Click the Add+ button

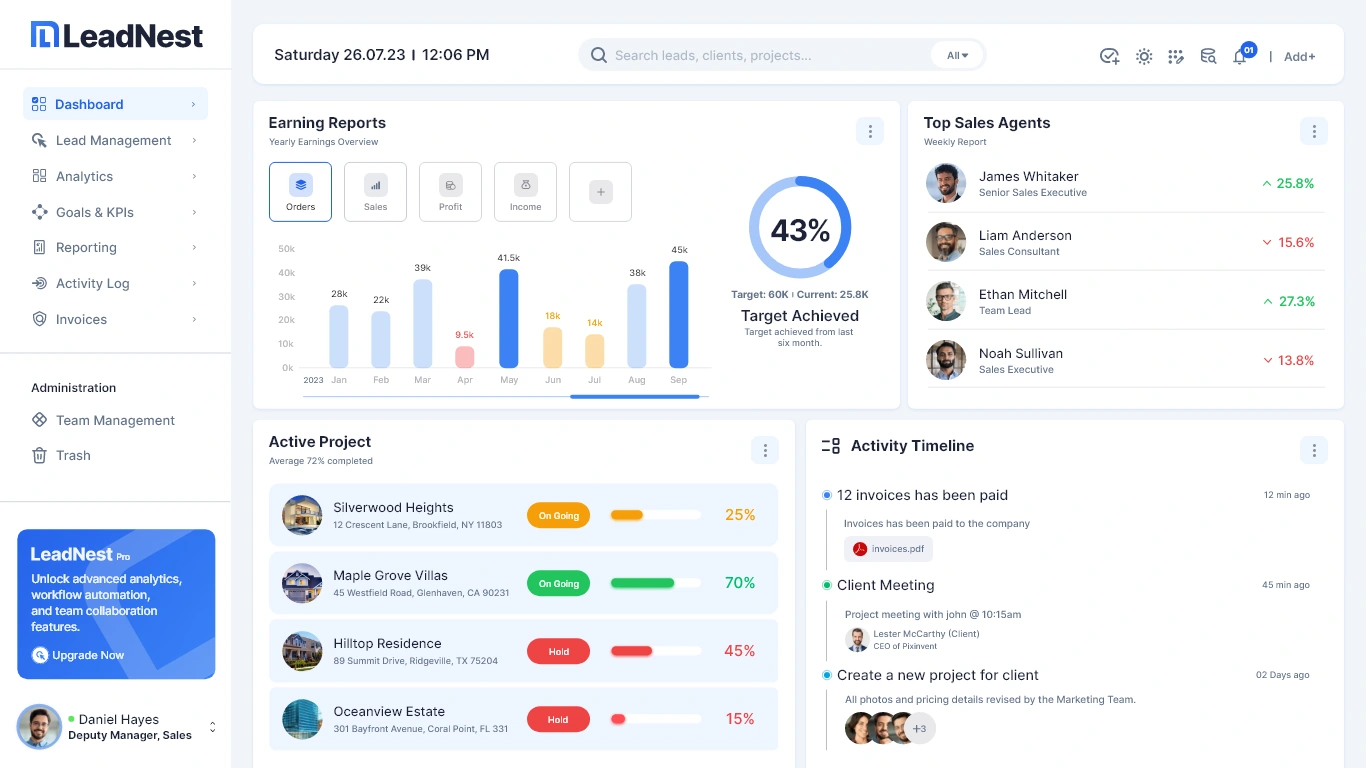(1300, 56)
